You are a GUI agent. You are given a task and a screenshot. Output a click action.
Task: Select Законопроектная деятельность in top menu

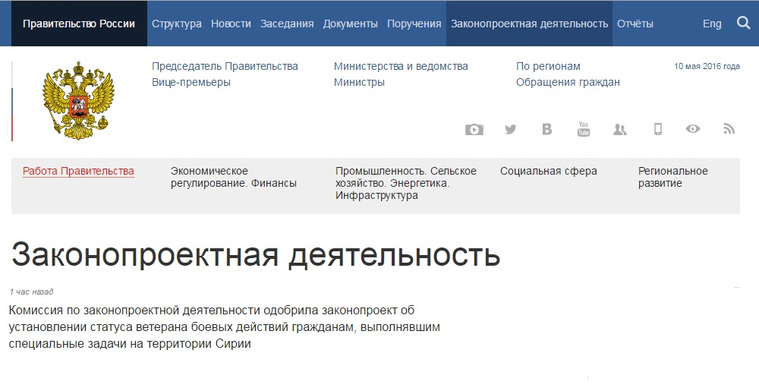pos(529,24)
